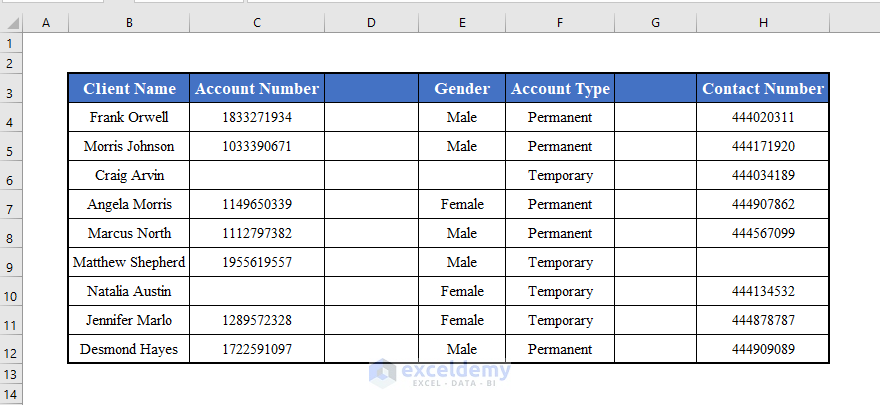Select row 12 header
The image size is (880, 405).
point(11,354)
